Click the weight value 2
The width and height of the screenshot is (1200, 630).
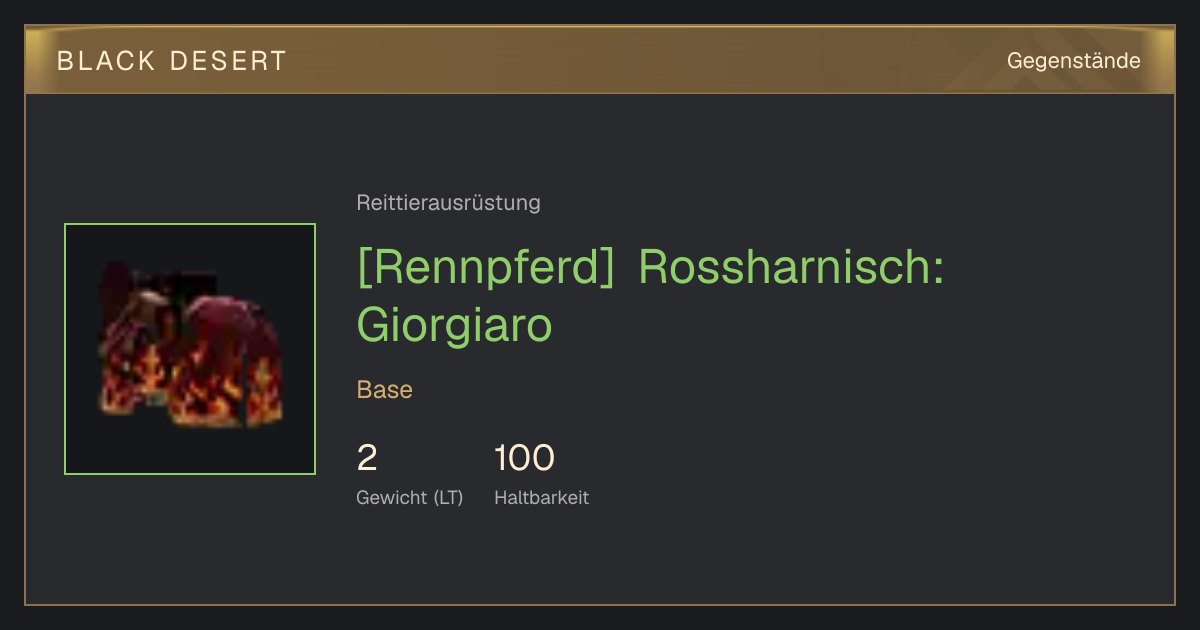367,458
